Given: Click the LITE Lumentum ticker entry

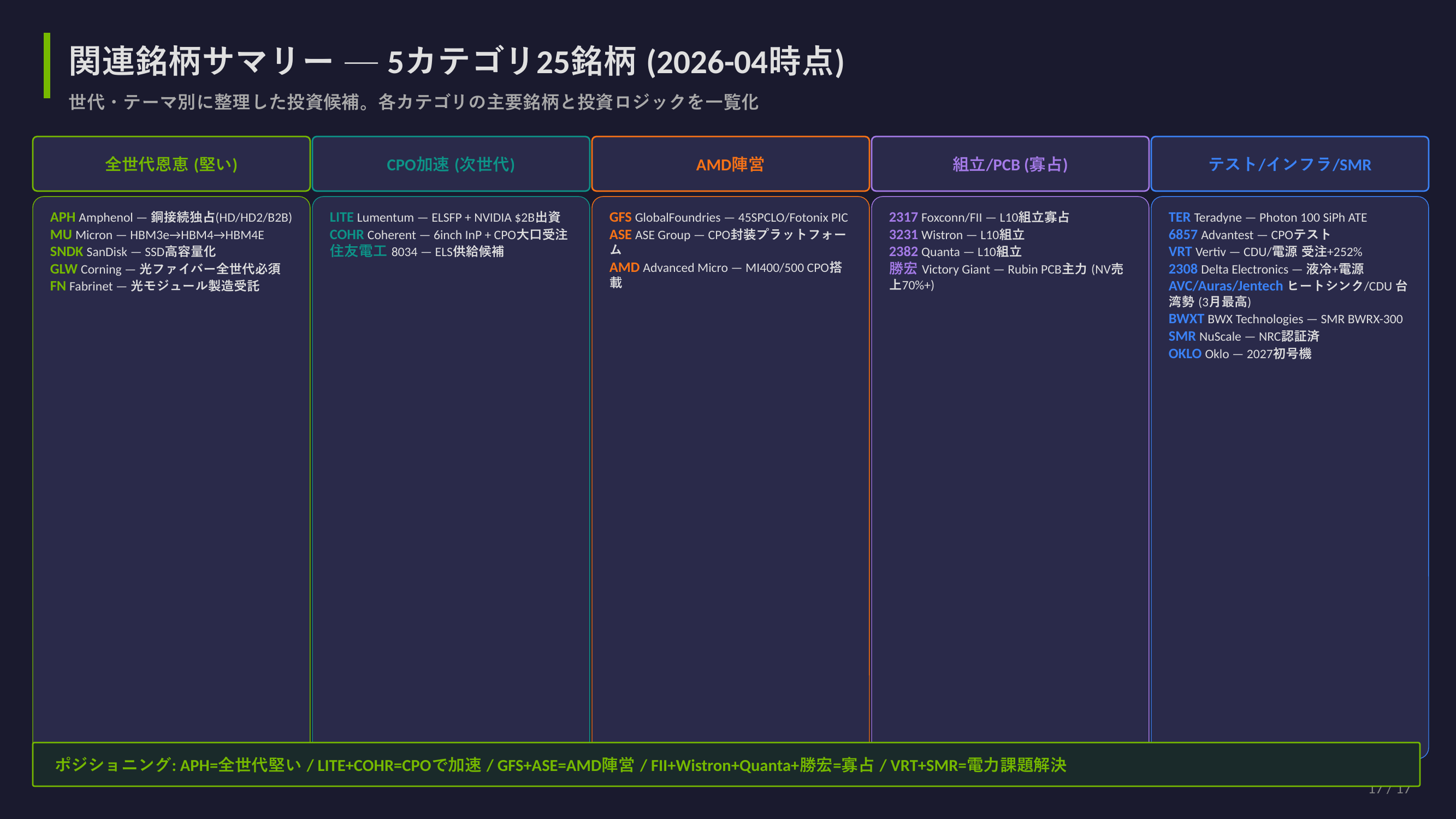Looking at the screenshot, I should pos(444,217).
